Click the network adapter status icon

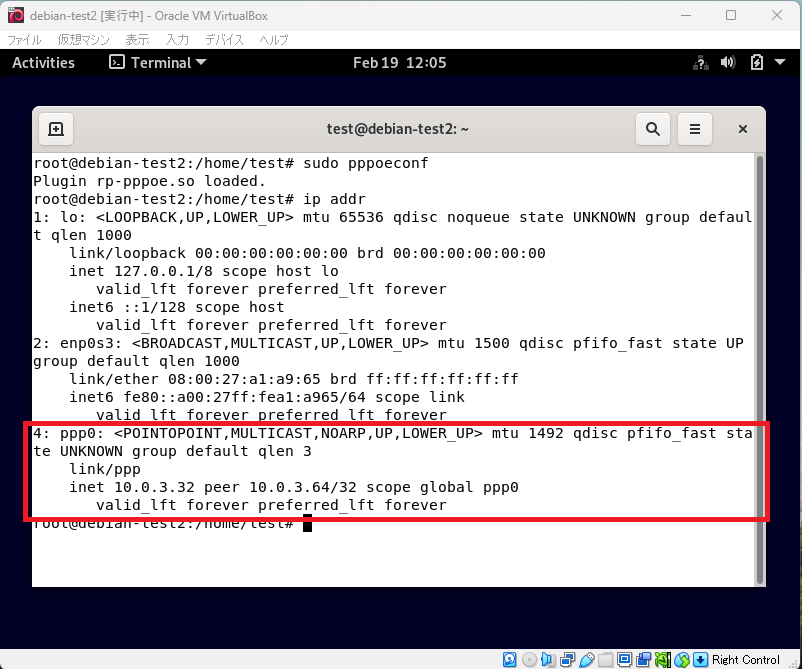point(567,660)
